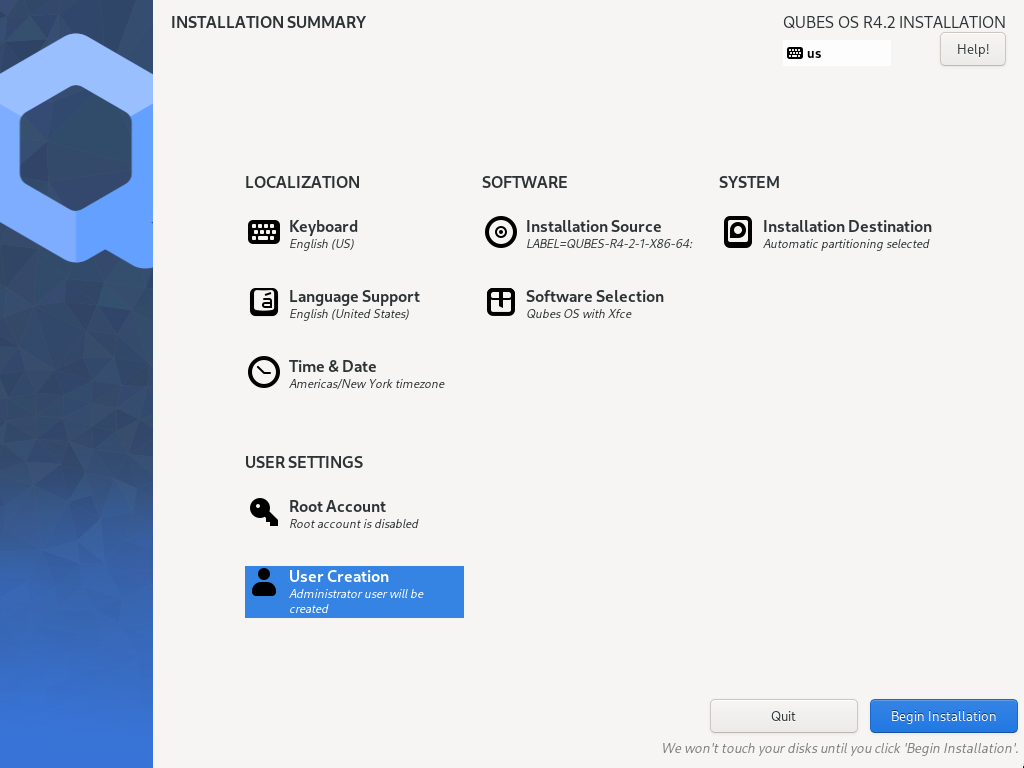This screenshot has height=768, width=1024.
Task: Open Software Selection via the package icon
Action: tap(500, 302)
